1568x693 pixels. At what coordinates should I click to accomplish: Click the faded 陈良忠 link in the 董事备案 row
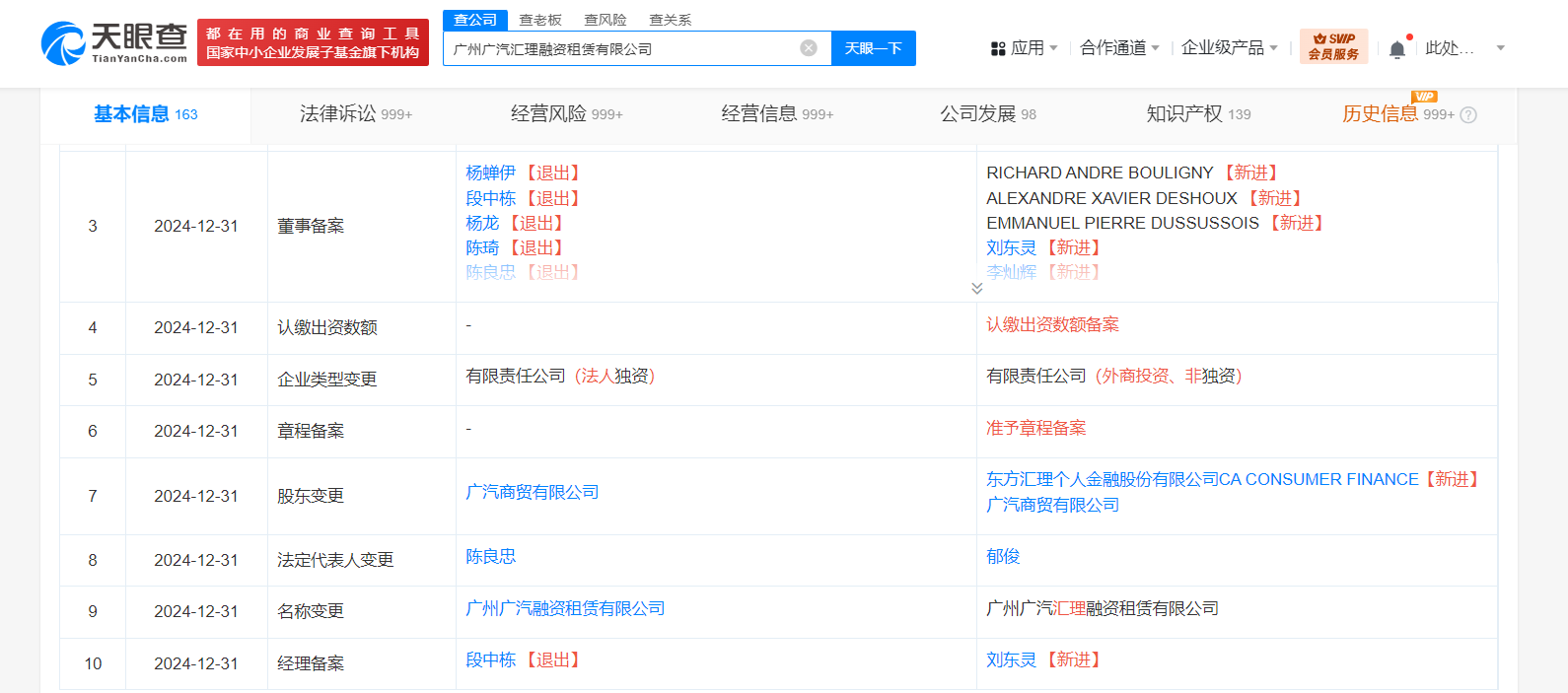tap(491, 272)
